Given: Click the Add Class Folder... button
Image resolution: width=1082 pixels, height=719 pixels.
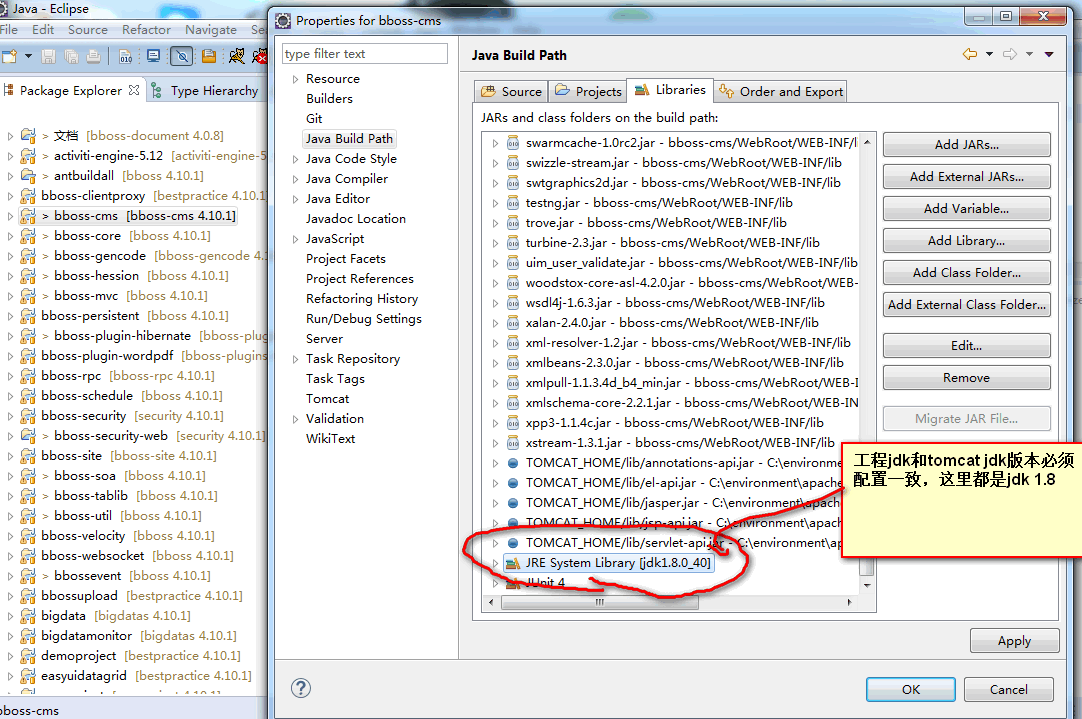Looking at the screenshot, I should coord(966,273).
